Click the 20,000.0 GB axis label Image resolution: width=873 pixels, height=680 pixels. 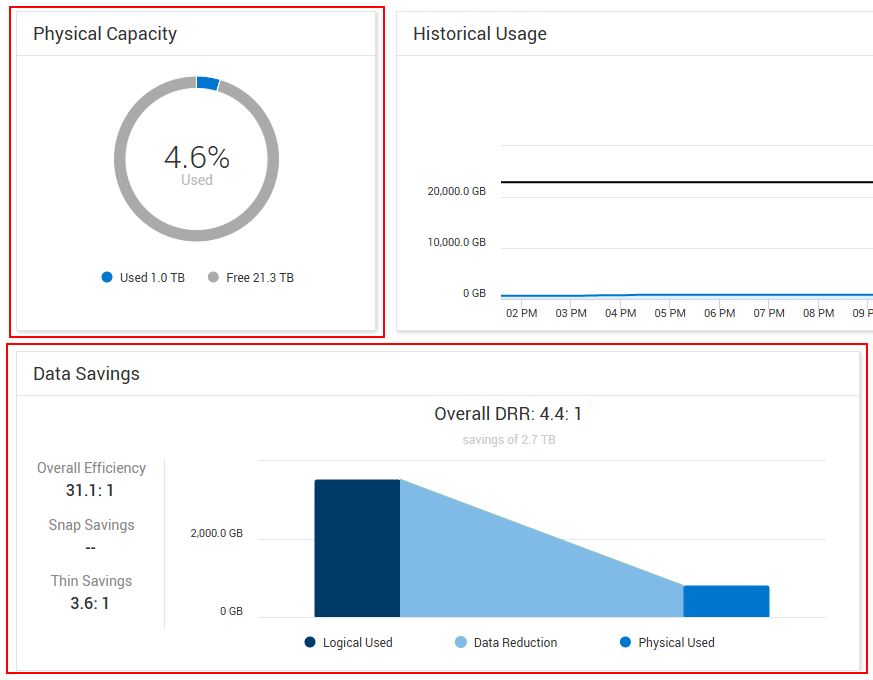[x=457, y=191]
